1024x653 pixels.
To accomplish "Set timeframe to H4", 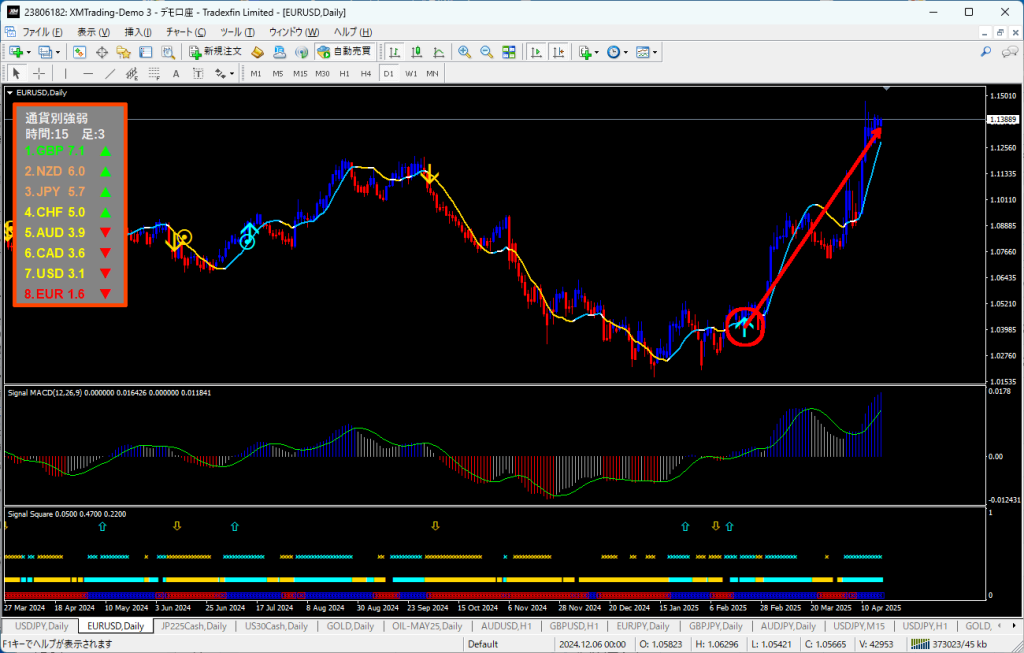I will pyautogui.click(x=366, y=73).
